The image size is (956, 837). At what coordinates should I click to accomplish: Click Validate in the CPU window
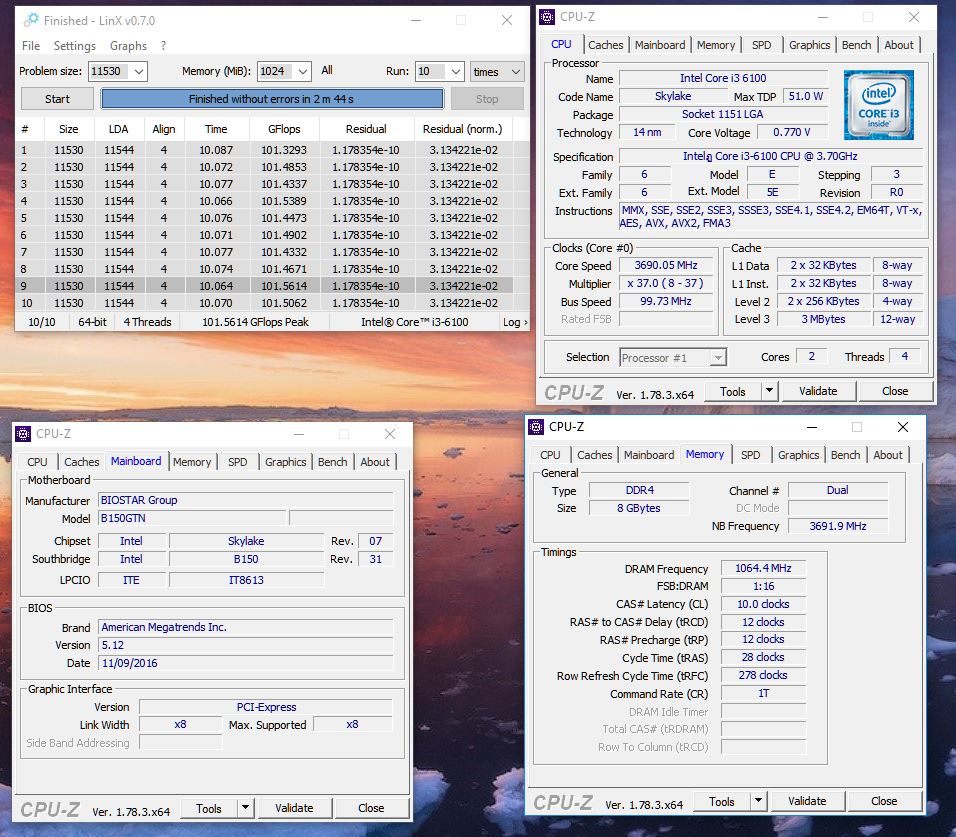click(x=818, y=391)
